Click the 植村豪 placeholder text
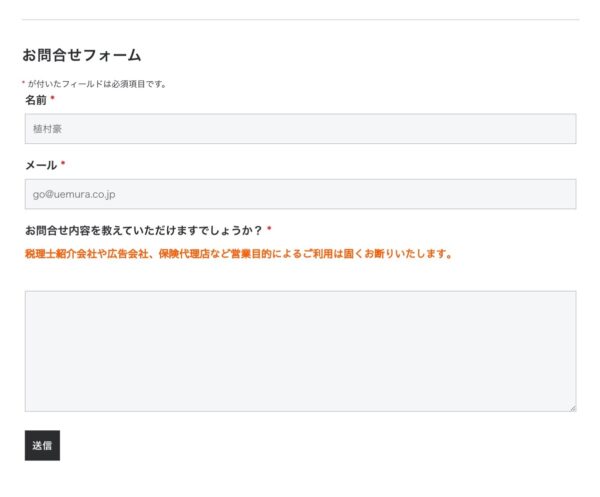Screen dimensions: 600x497 point(47,129)
